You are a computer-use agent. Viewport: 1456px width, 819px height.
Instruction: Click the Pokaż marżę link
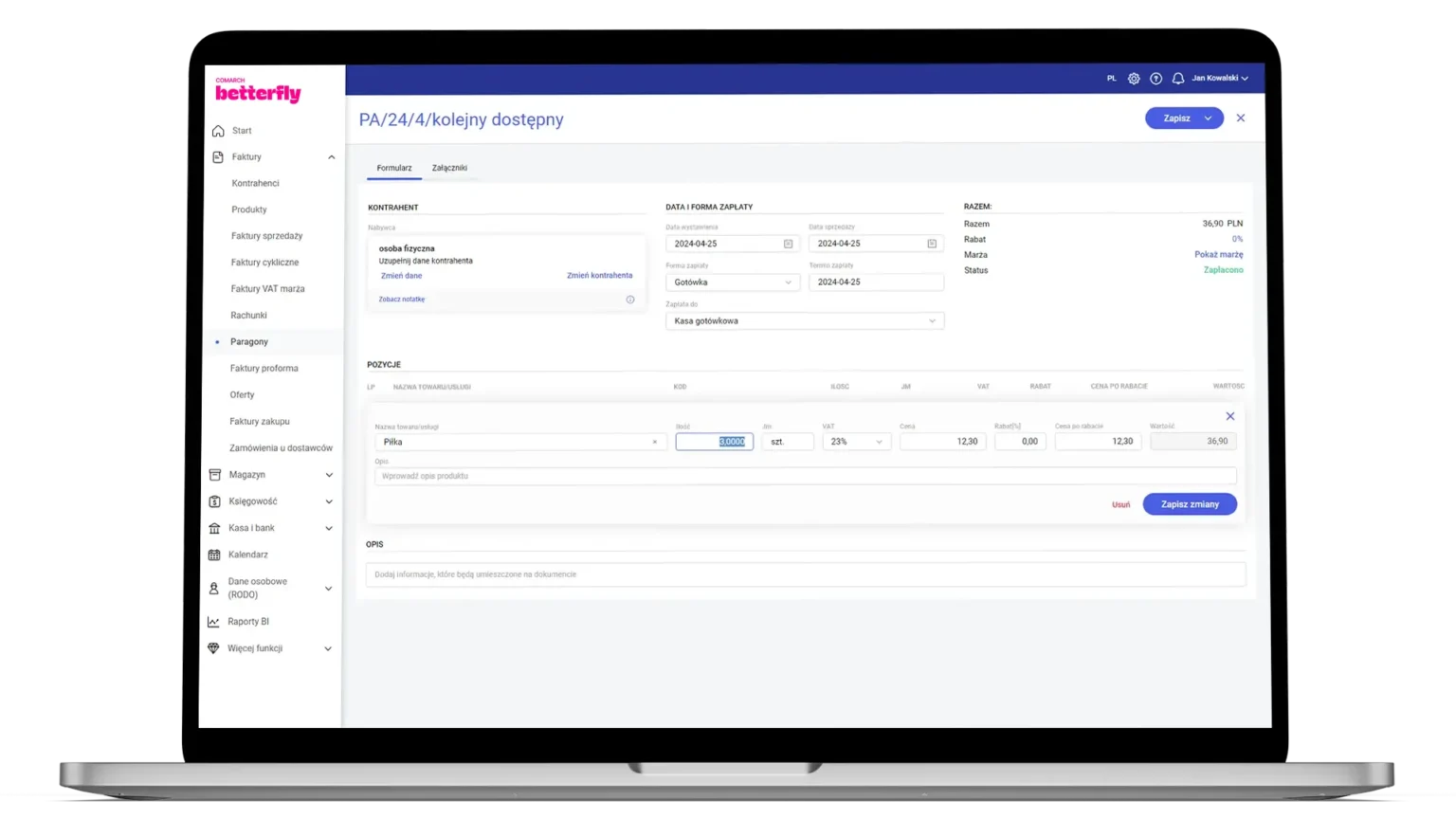tap(1218, 255)
